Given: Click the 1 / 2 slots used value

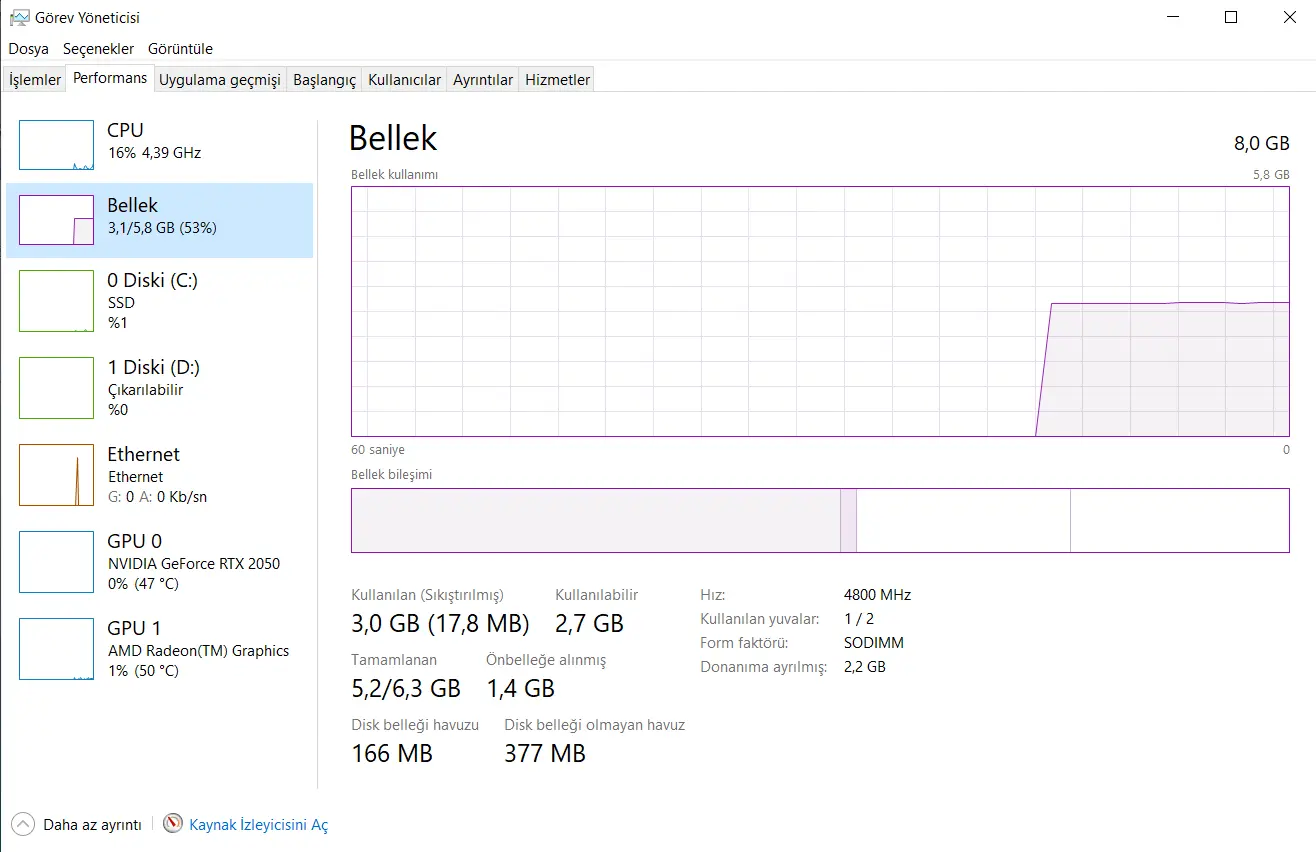Looking at the screenshot, I should pos(859,619).
